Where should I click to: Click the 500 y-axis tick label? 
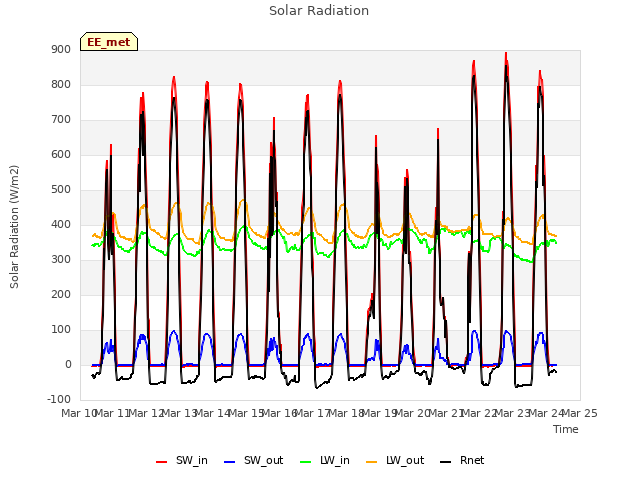click(61, 190)
